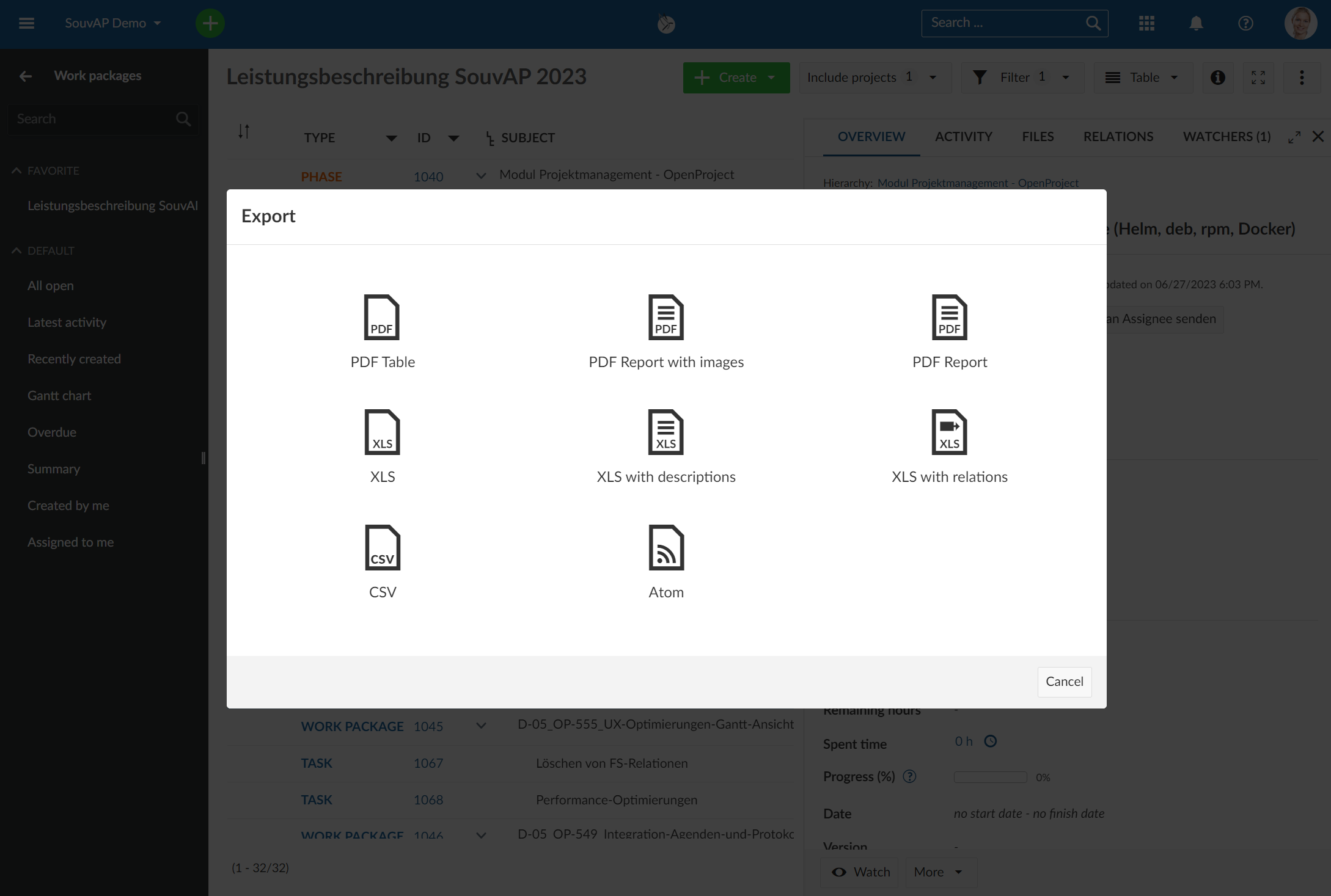Screen dimensions: 1331x896
Task: Select the PDF Table export icon
Action: 383,317
